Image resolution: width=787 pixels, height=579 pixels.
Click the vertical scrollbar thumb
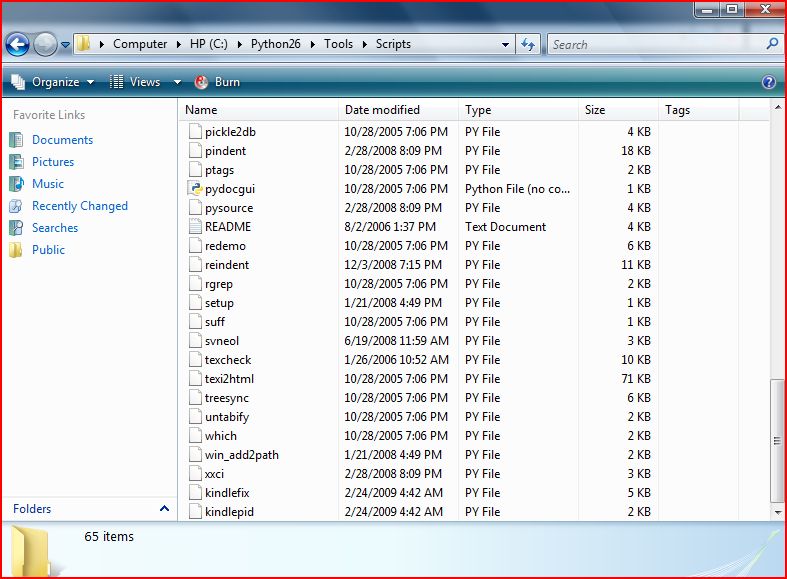(777, 440)
